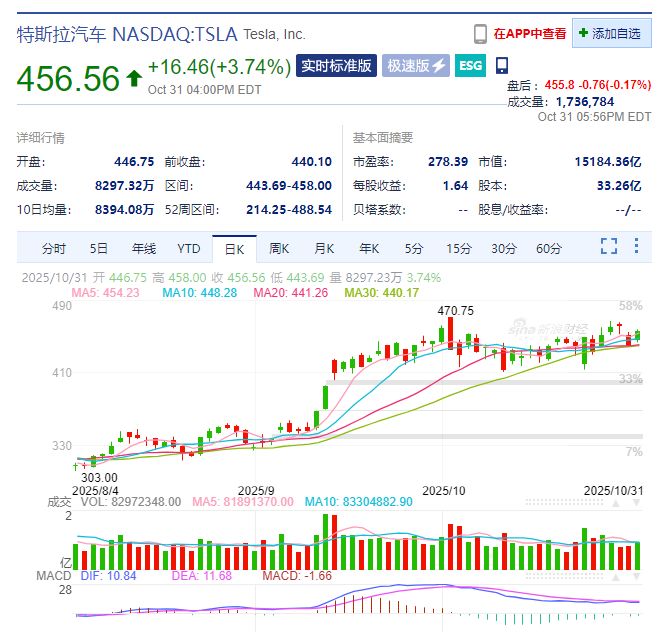The width and height of the screenshot is (667, 632).
Task: Open the 60分 chart tab
Action: [549, 248]
